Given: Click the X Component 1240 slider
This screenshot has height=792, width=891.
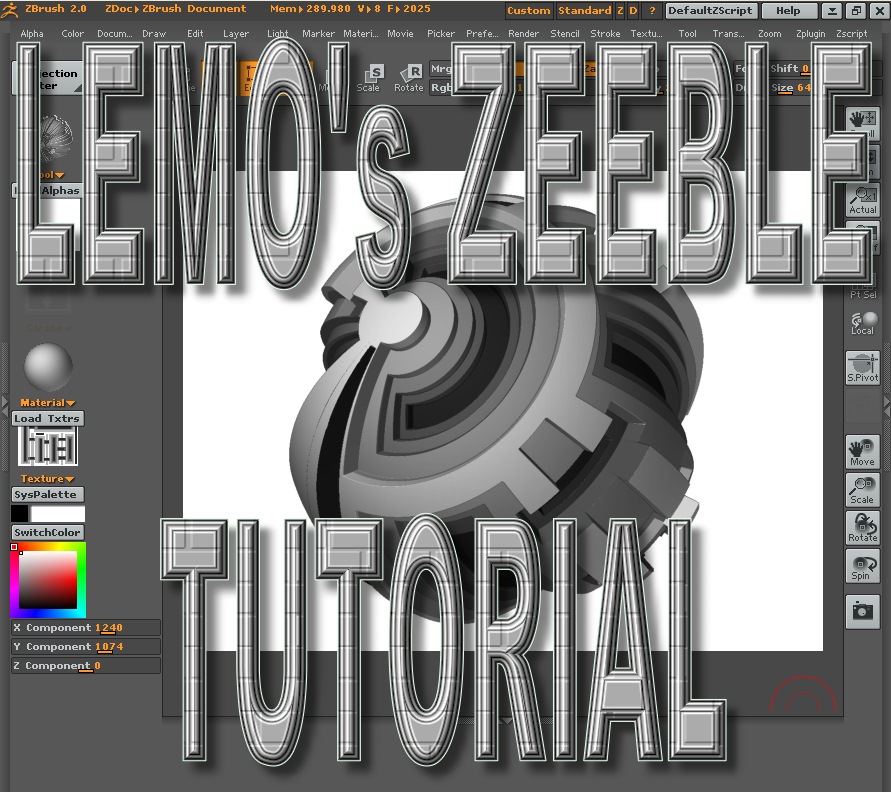Looking at the screenshot, I should (86, 627).
